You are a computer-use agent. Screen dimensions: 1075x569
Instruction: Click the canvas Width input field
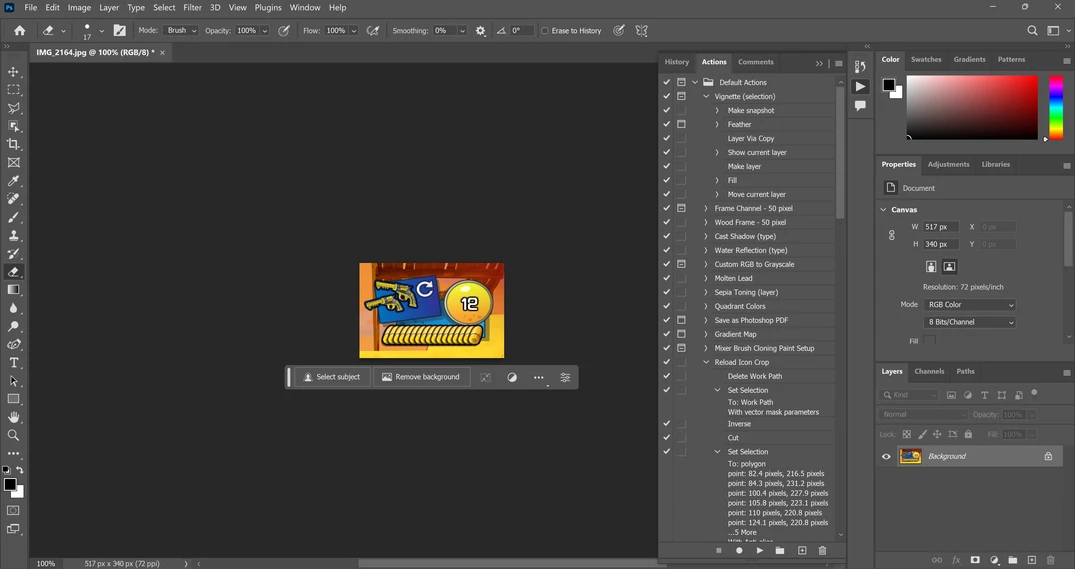(x=941, y=227)
